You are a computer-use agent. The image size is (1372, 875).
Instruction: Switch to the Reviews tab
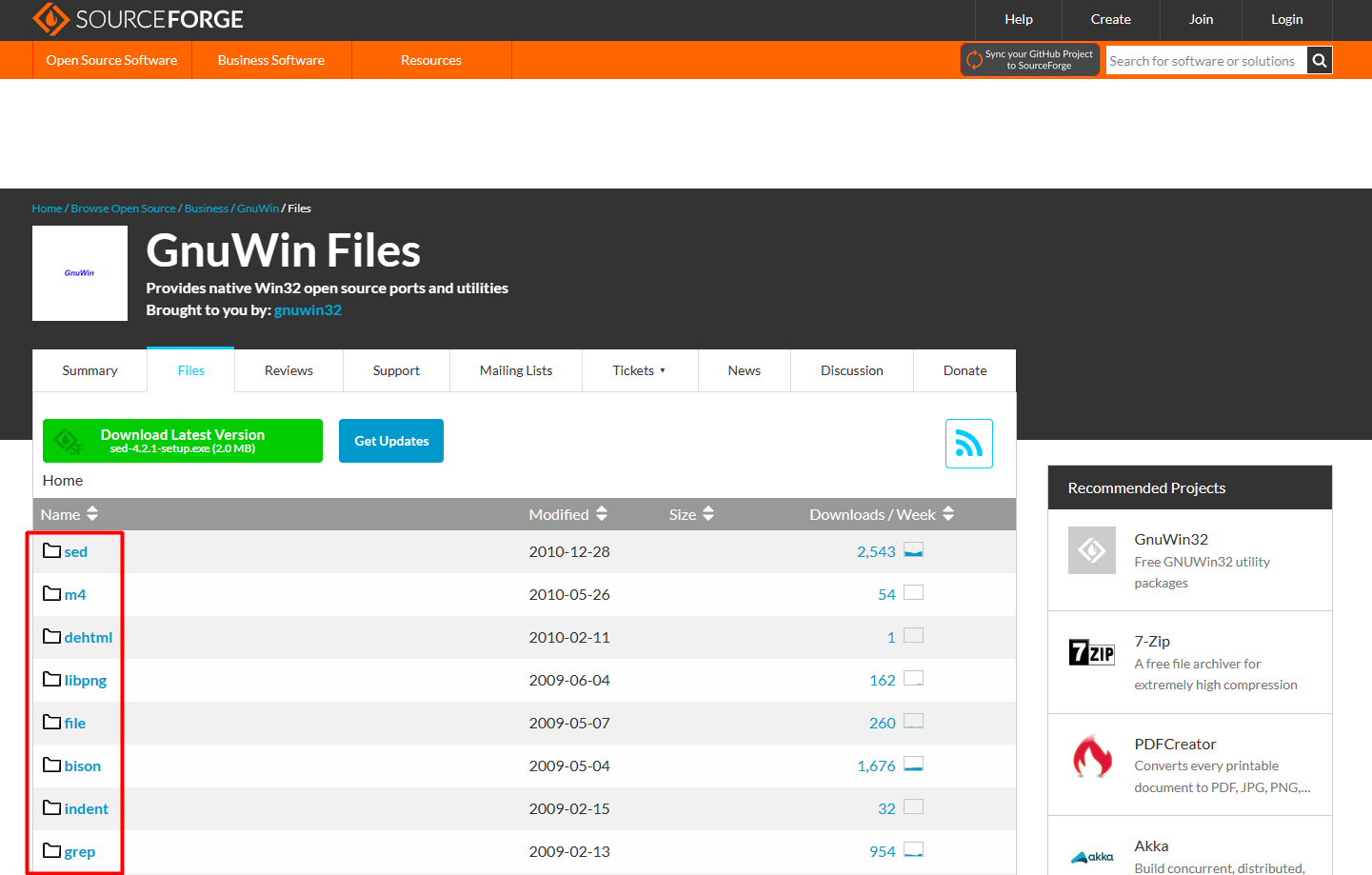288,370
